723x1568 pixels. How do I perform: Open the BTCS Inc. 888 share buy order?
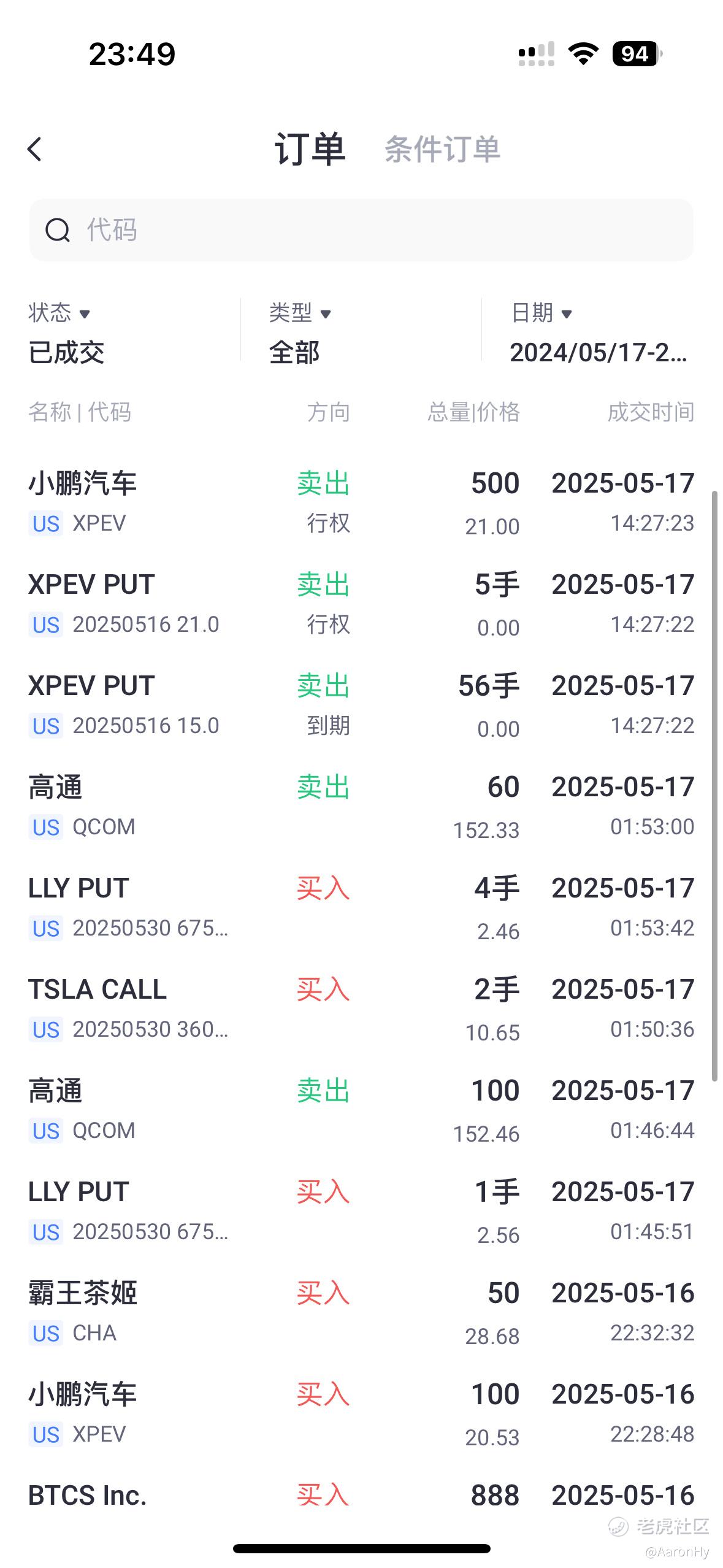pyautogui.click(x=361, y=1497)
